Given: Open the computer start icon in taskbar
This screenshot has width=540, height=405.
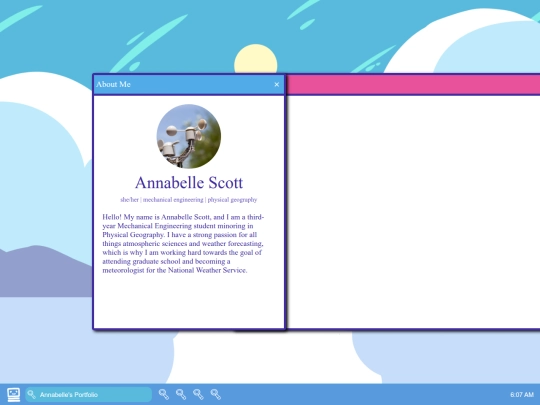Looking at the screenshot, I should 13,394.
